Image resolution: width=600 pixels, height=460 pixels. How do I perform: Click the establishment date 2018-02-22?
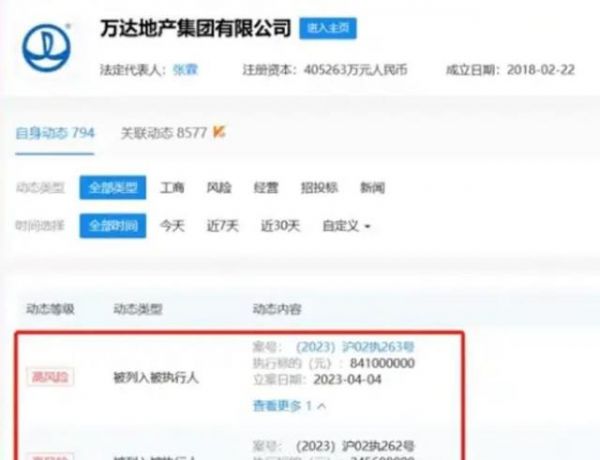(x=541, y=70)
